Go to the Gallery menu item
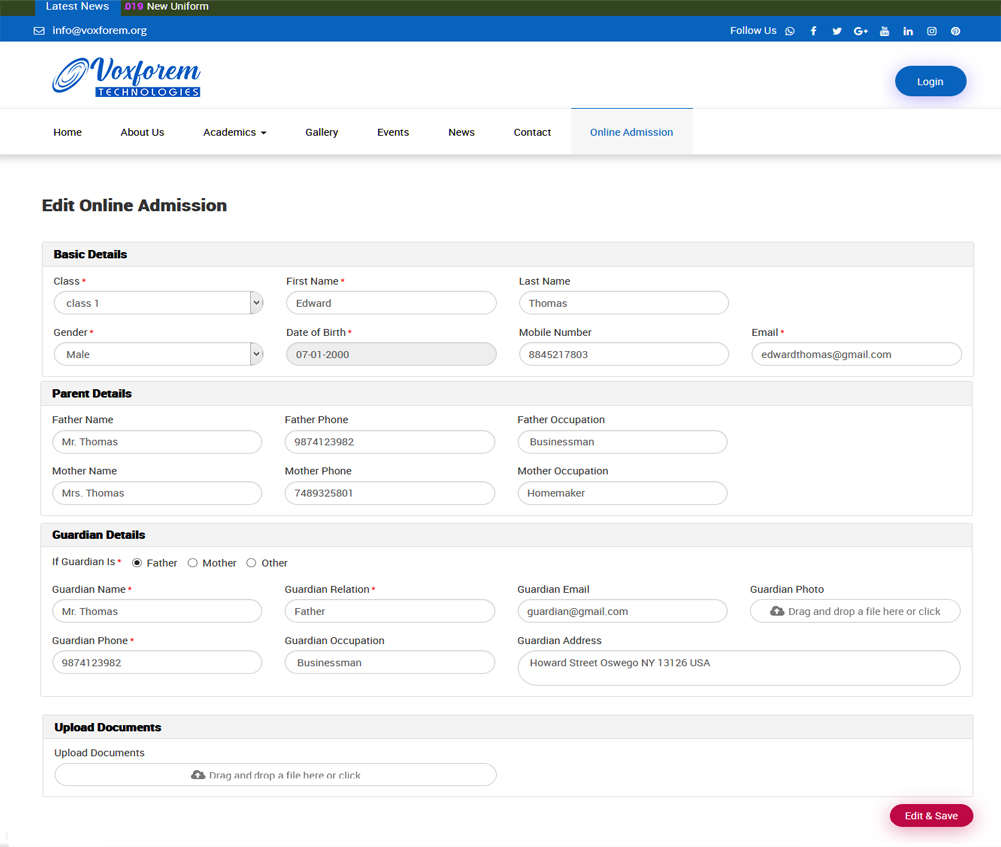The height and width of the screenshot is (847, 1001). 321,132
